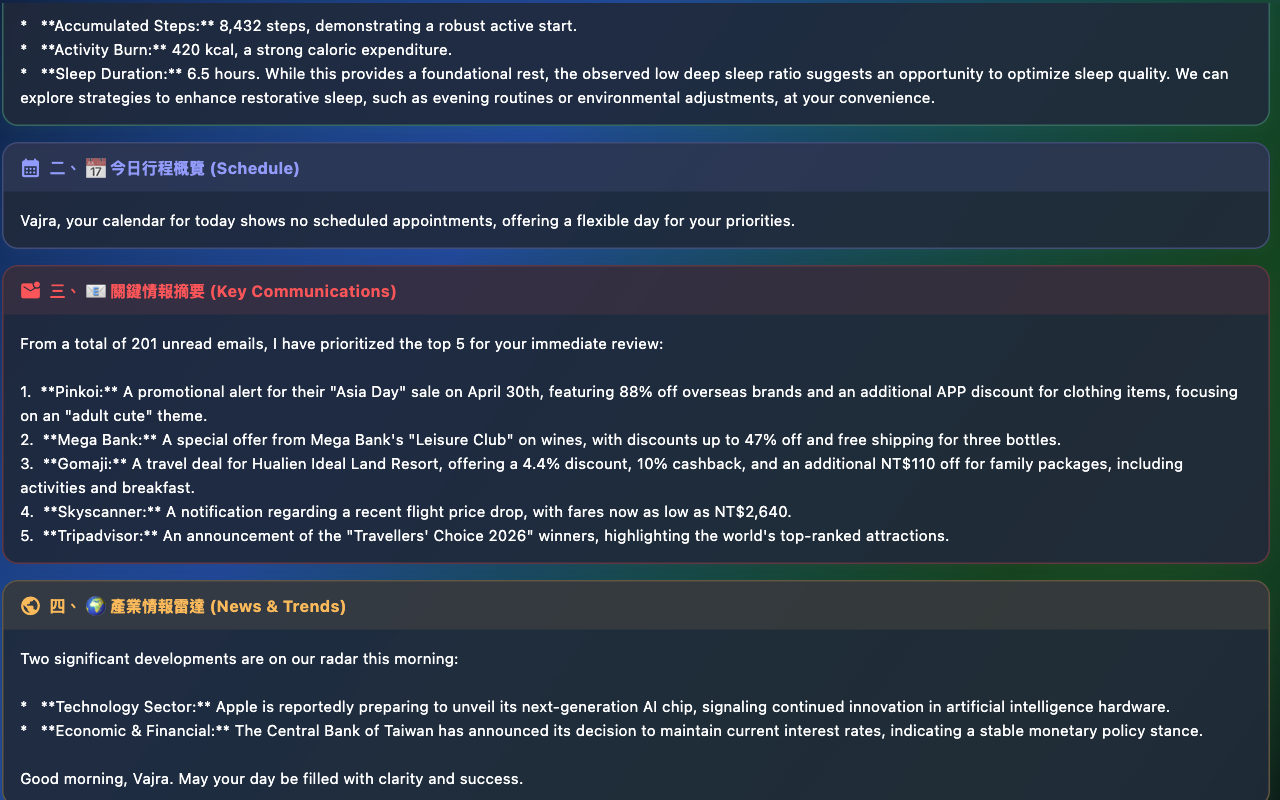Click the Activity Burn 420 kcal line
The width and height of the screenshot is (1280, 800).
pyautogui.click(x=236, y=50)
